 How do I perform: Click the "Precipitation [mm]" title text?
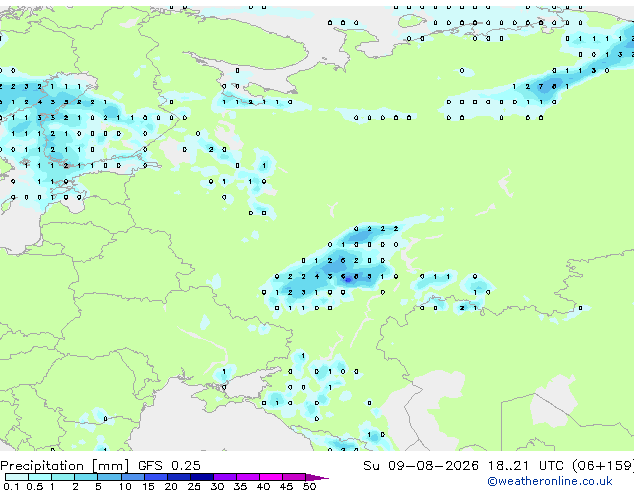tap(65, 466)
